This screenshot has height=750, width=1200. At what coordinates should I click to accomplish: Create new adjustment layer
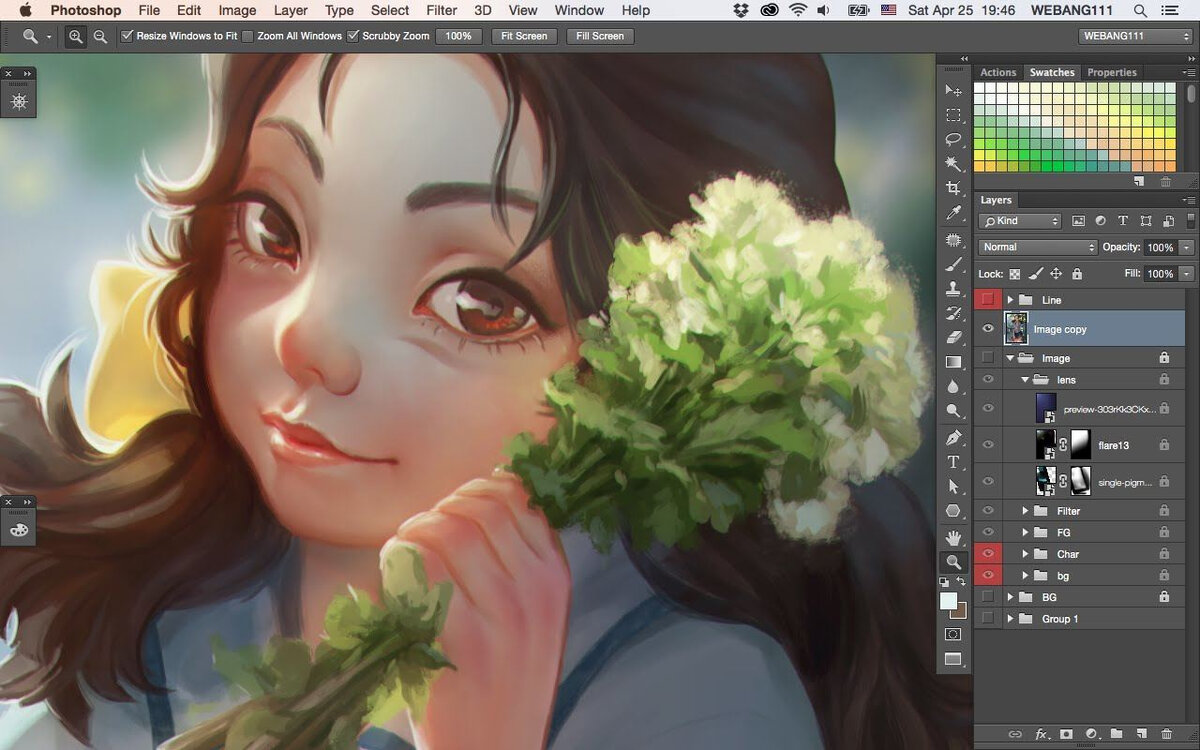(x=1091, y=734)
